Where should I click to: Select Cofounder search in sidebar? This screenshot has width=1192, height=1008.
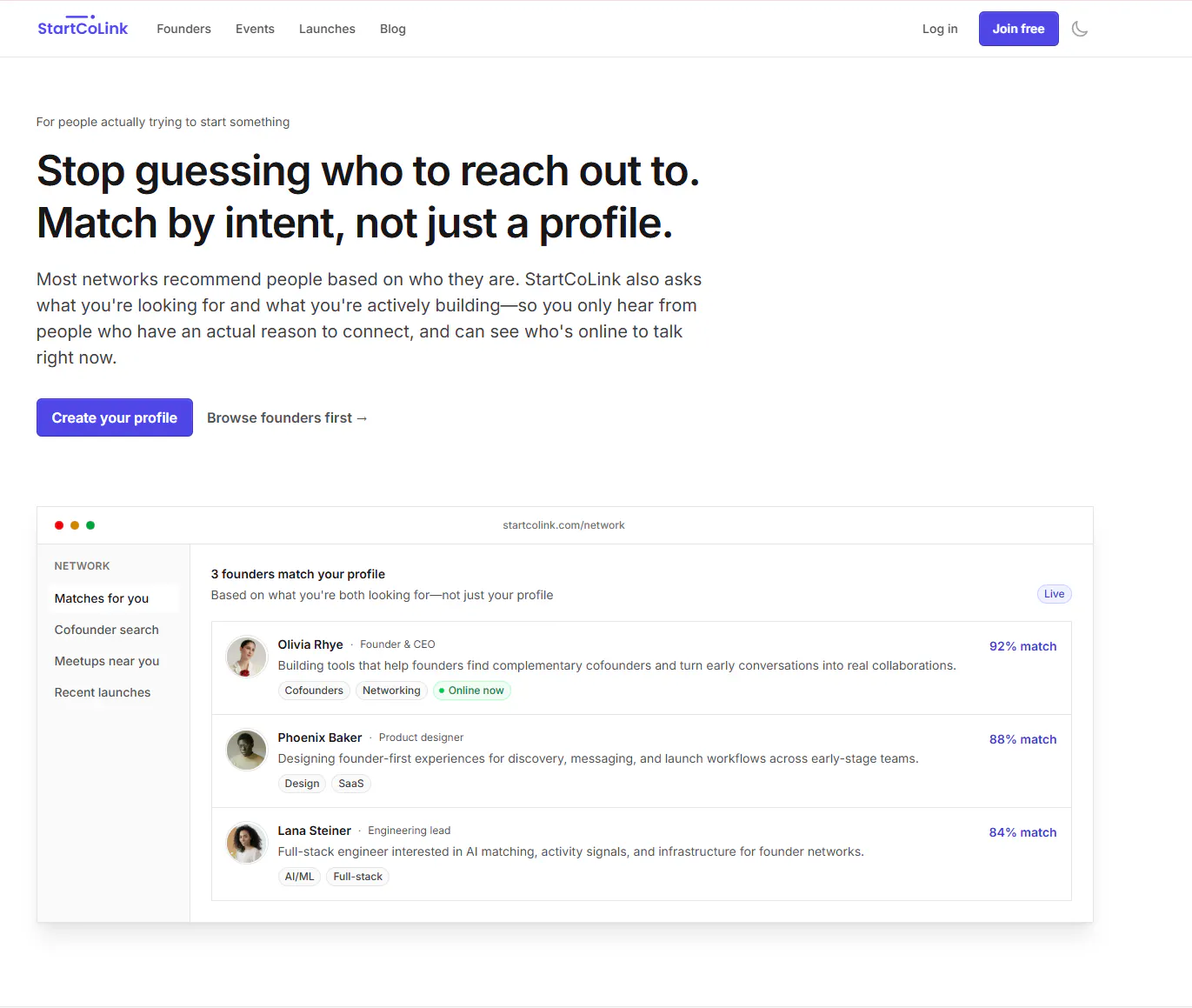click(x=113, y=630)
